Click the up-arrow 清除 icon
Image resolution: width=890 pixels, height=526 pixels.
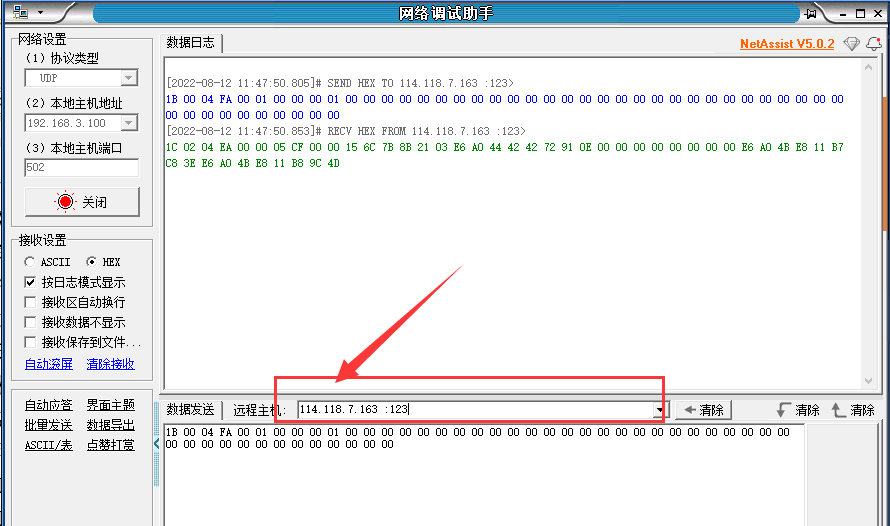pyautogui.click(x=838, y=410)
